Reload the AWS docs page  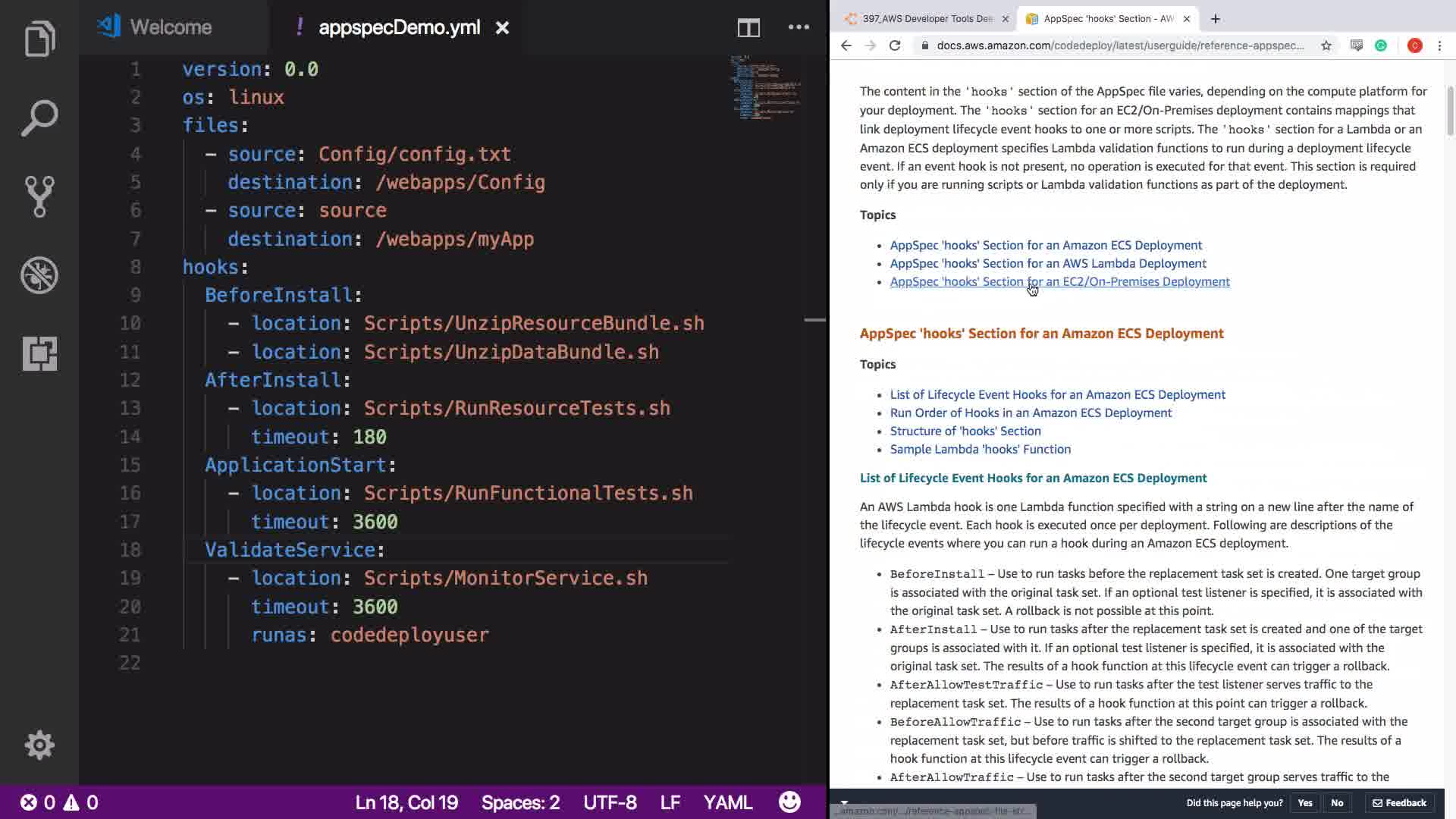pyautogui.click(x=895, y=45)
